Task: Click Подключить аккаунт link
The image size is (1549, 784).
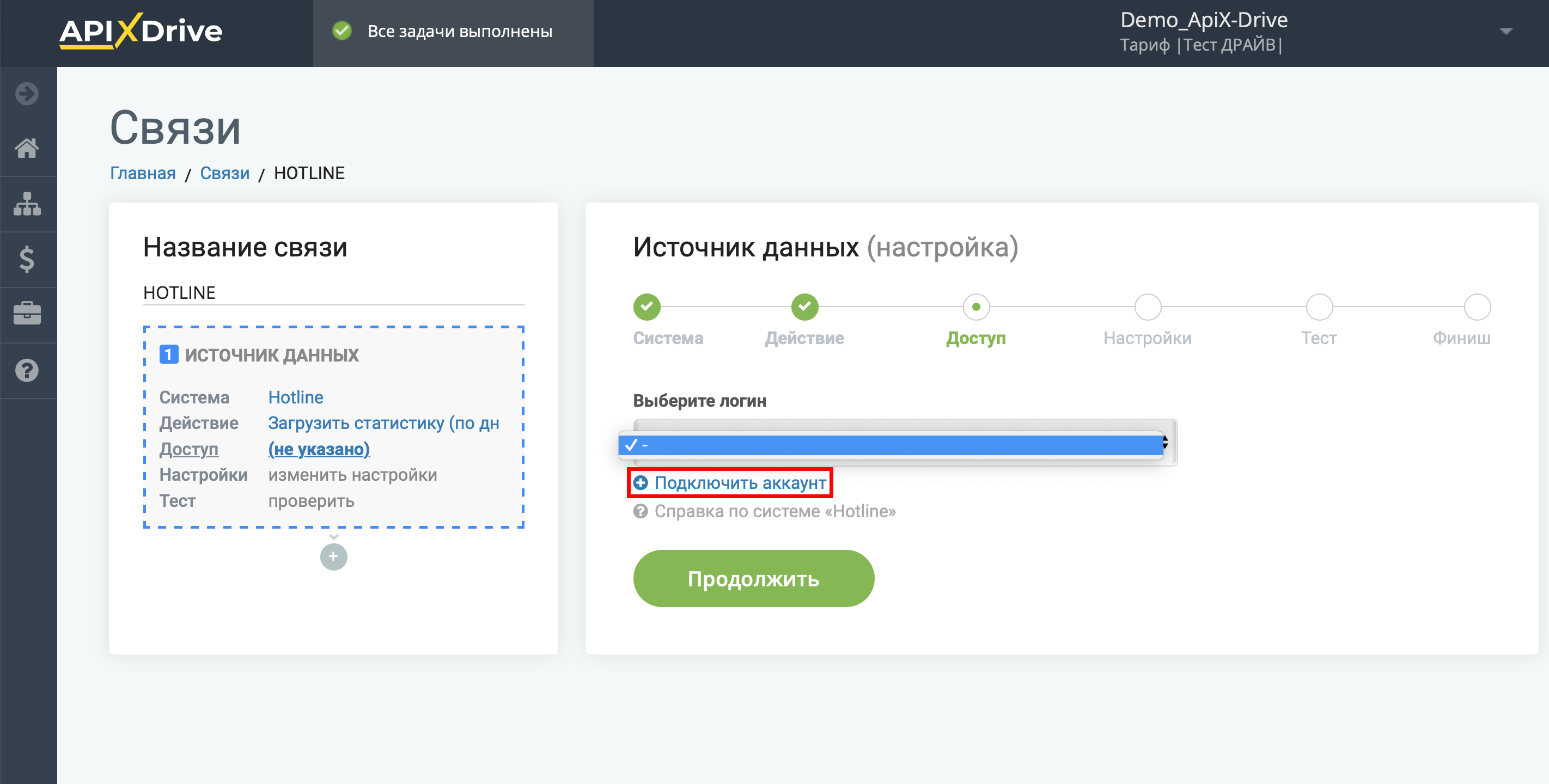Action: 740,483
